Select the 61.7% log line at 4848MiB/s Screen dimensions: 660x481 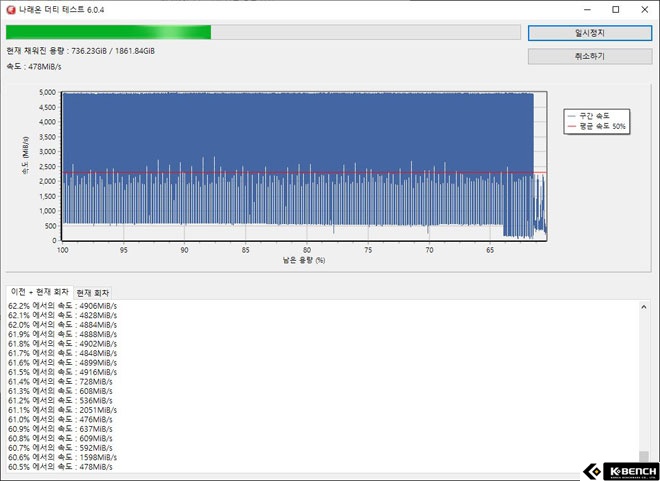pos(62,353)
